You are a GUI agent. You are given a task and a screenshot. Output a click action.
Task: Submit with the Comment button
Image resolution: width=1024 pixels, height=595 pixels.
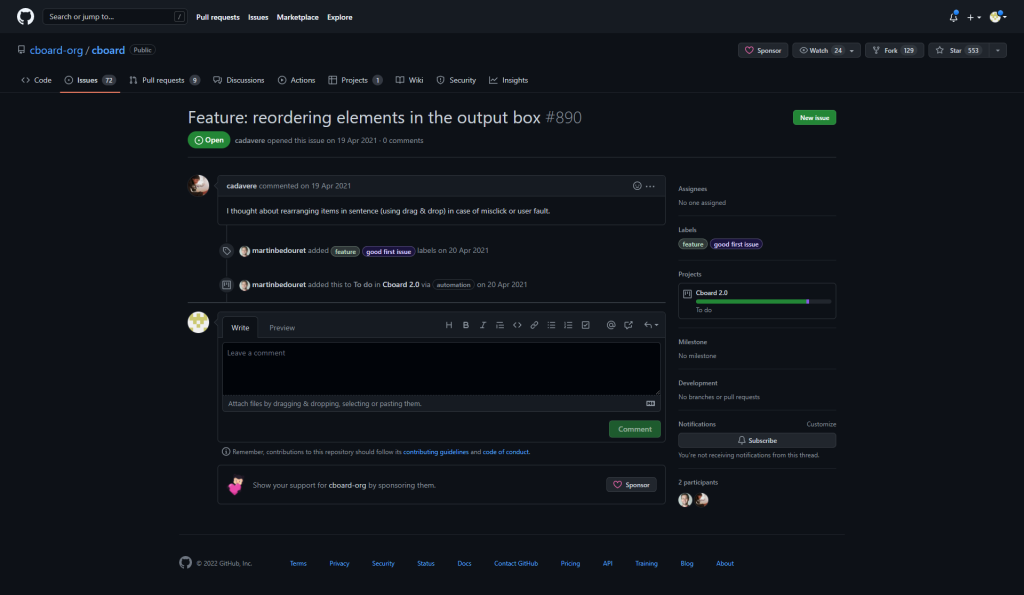point(635,429)
